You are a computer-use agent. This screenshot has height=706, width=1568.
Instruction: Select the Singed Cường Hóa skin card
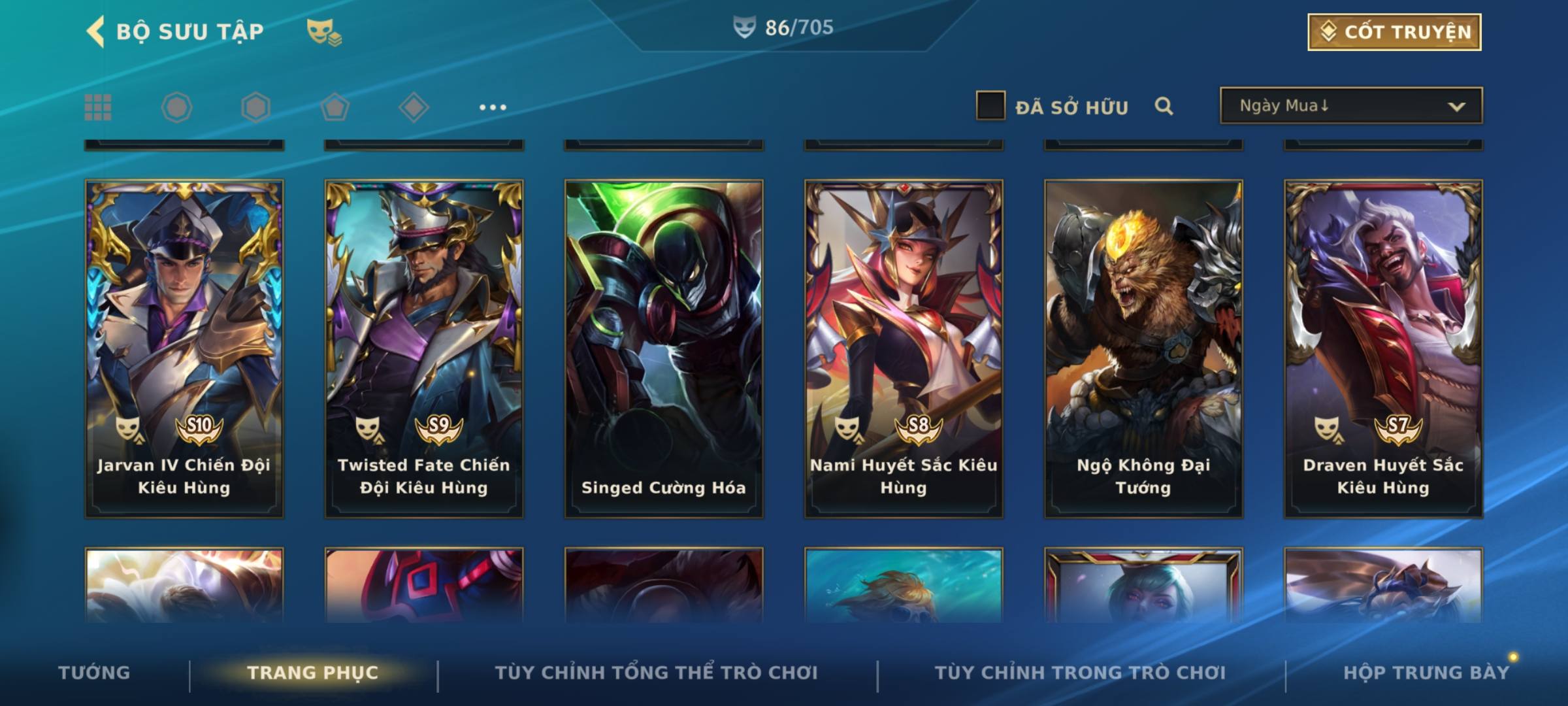[664, 349]
